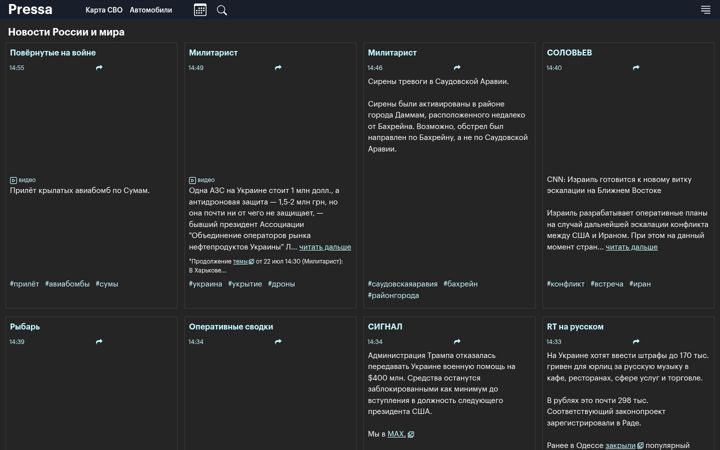Open video area in Повёрнутые на войне card
Image resolution: width=720 pixels, height=450 pixels.
coord(91,124)
